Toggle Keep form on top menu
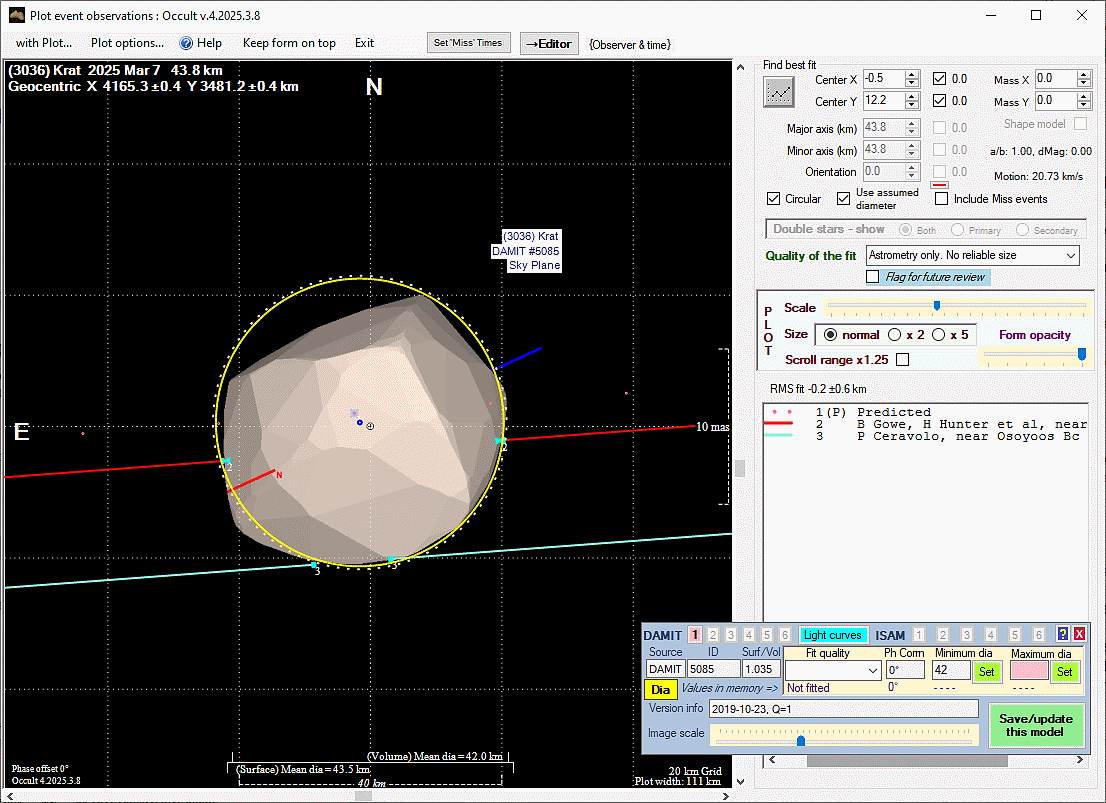The height and width of the screenshot is (803, 1106). click(x=289, y=43)
